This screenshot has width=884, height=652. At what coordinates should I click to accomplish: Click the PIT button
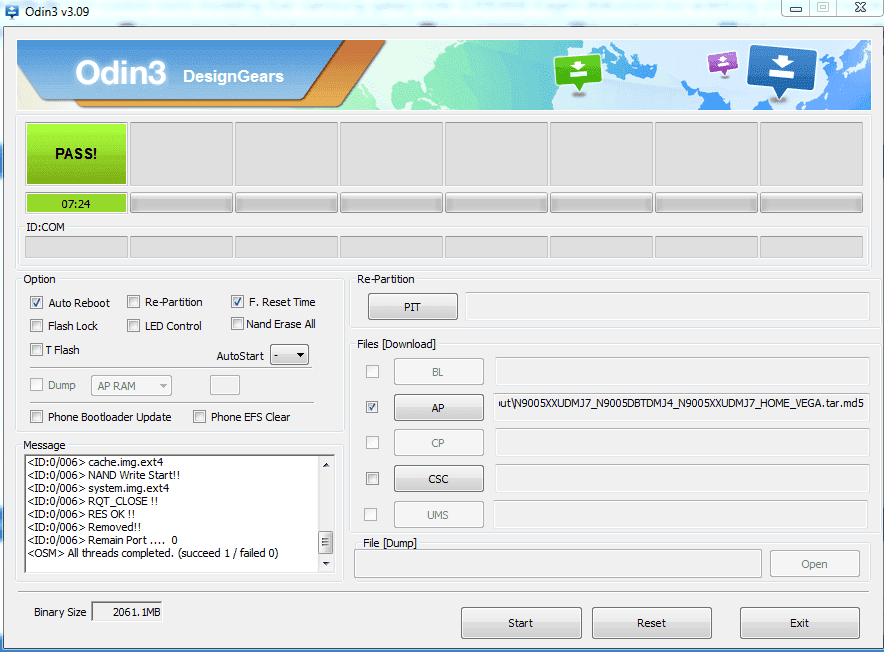(x=413, y=307)
